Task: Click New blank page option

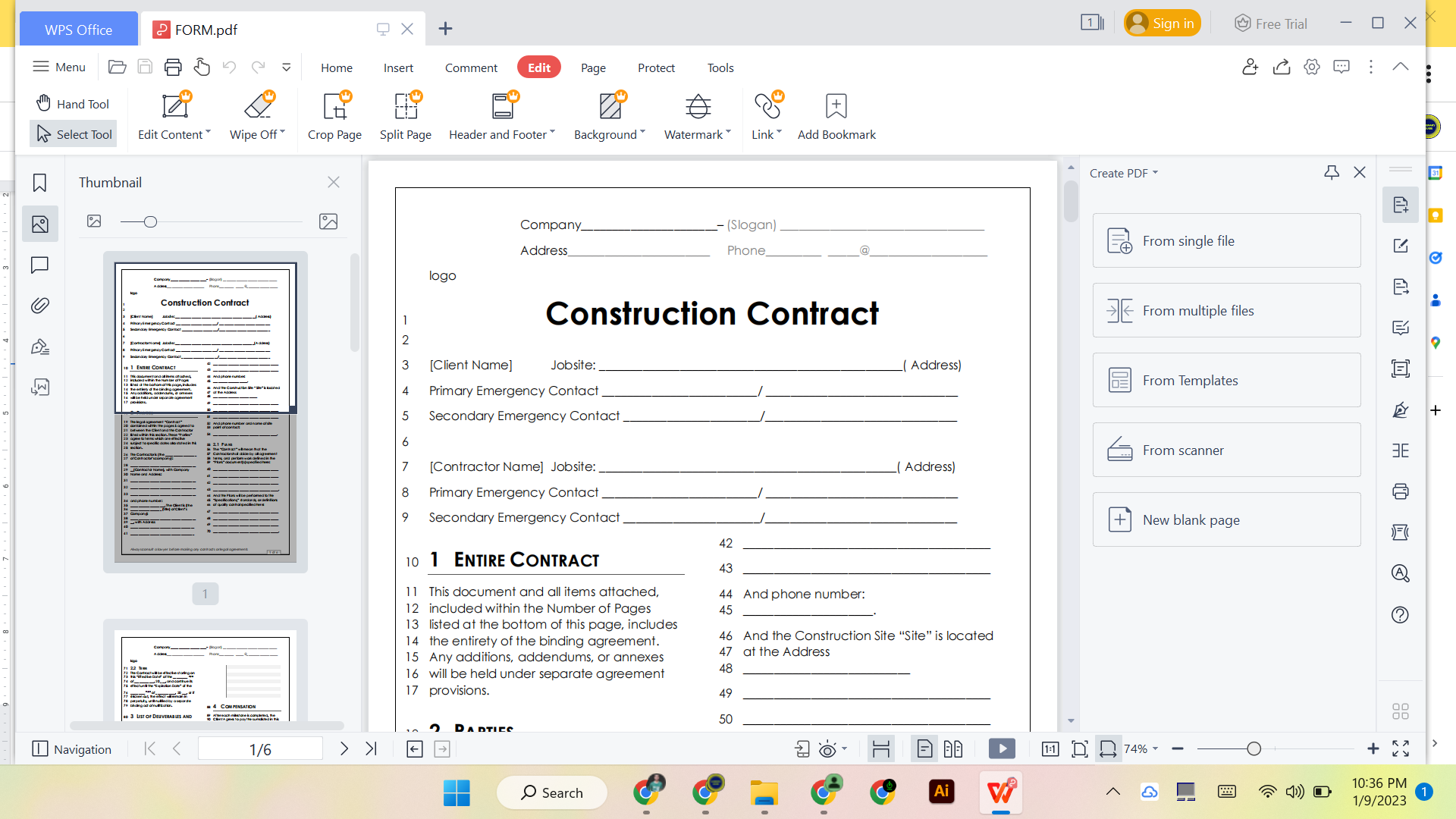Action: click(x=1225, y=519)
